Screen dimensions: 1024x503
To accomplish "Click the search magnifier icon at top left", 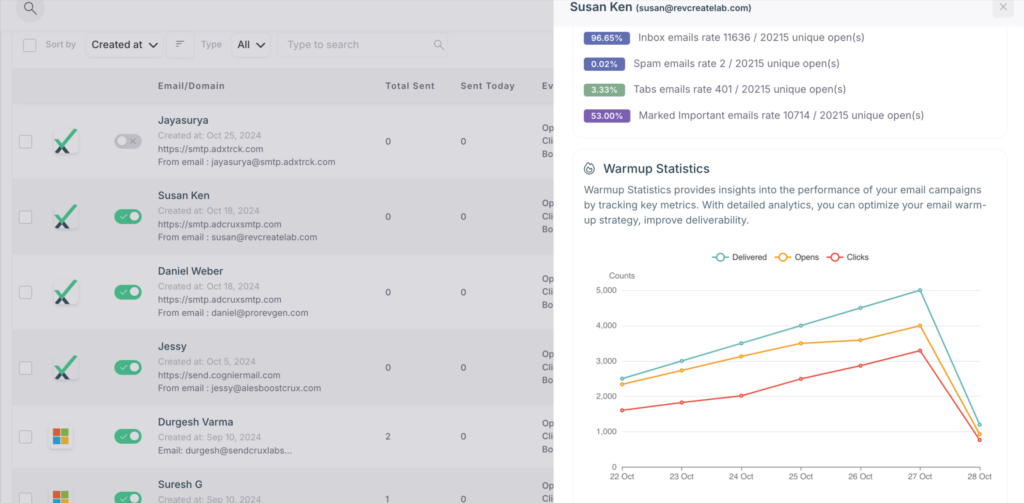I will pos(31,9).
